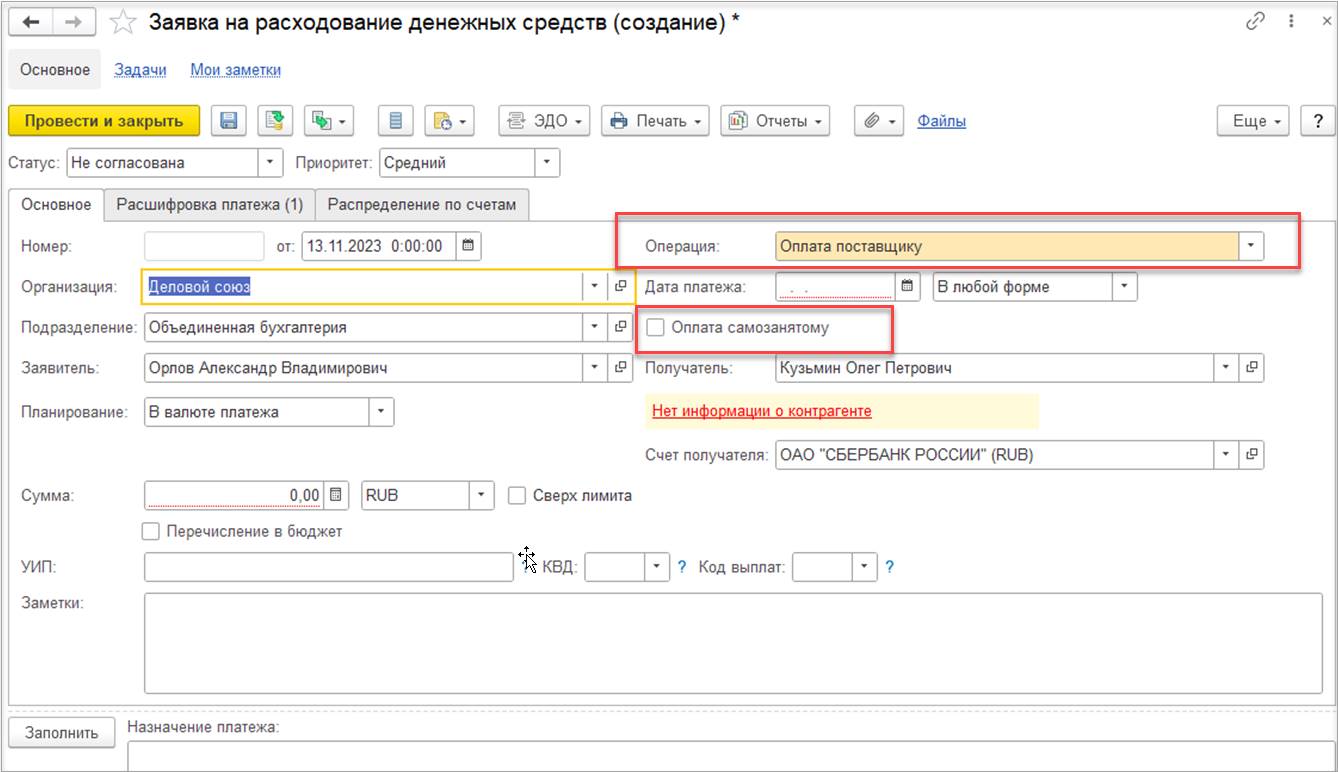Click the help question mark near КВД

click(682, 567)
